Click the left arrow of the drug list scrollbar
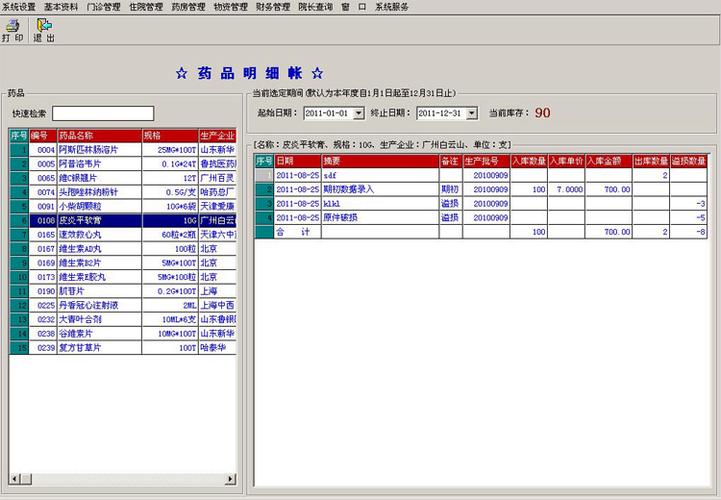This screenshot has height=500, width=721. 15,479
